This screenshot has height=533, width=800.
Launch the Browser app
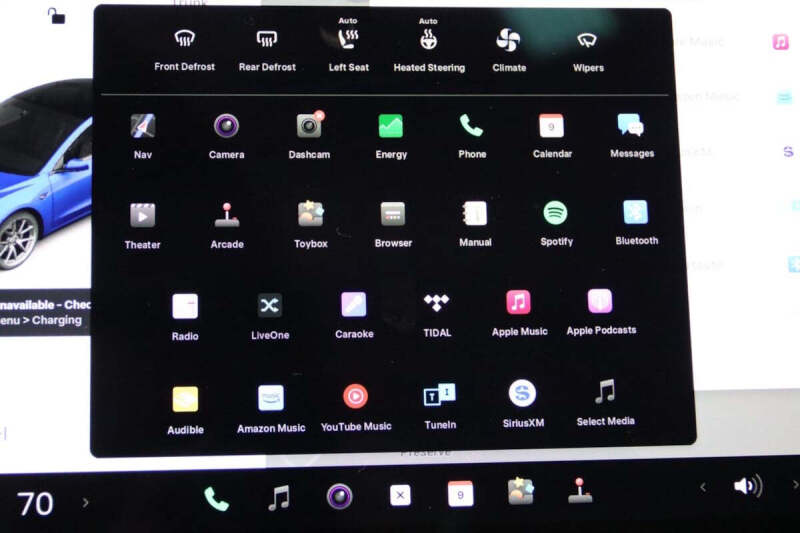coord(393,224)
